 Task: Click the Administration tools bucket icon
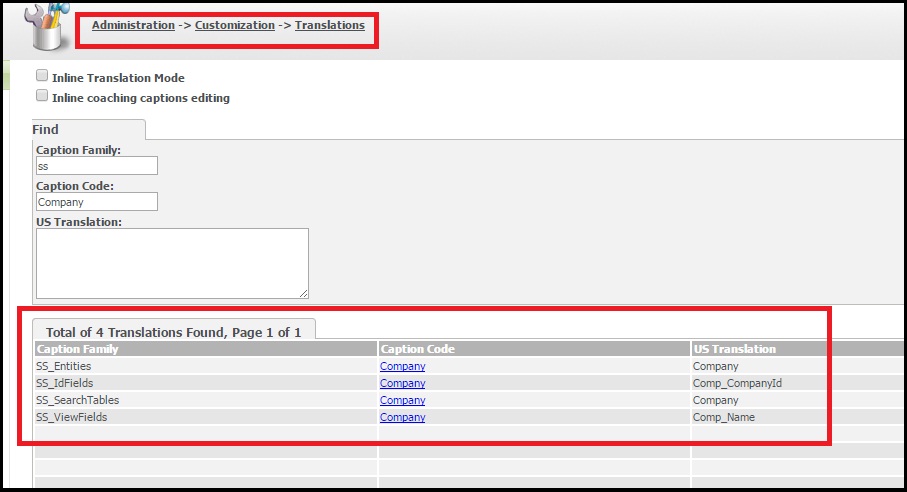coord(47,26)
